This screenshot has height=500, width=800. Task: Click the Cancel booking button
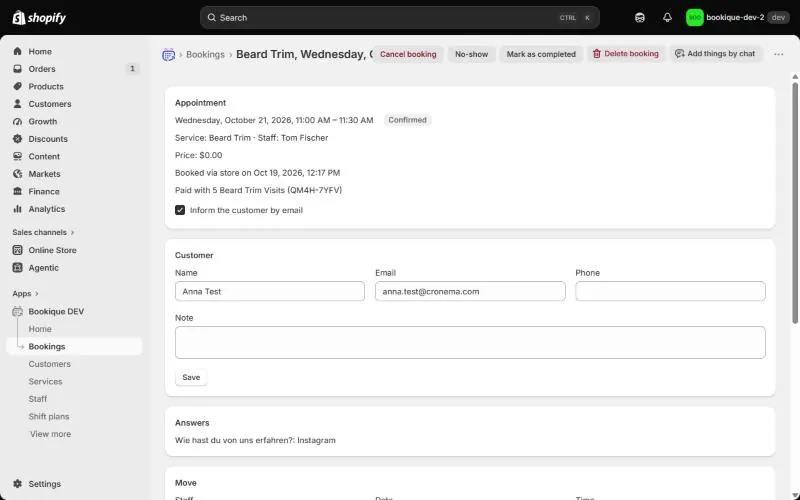408,54
